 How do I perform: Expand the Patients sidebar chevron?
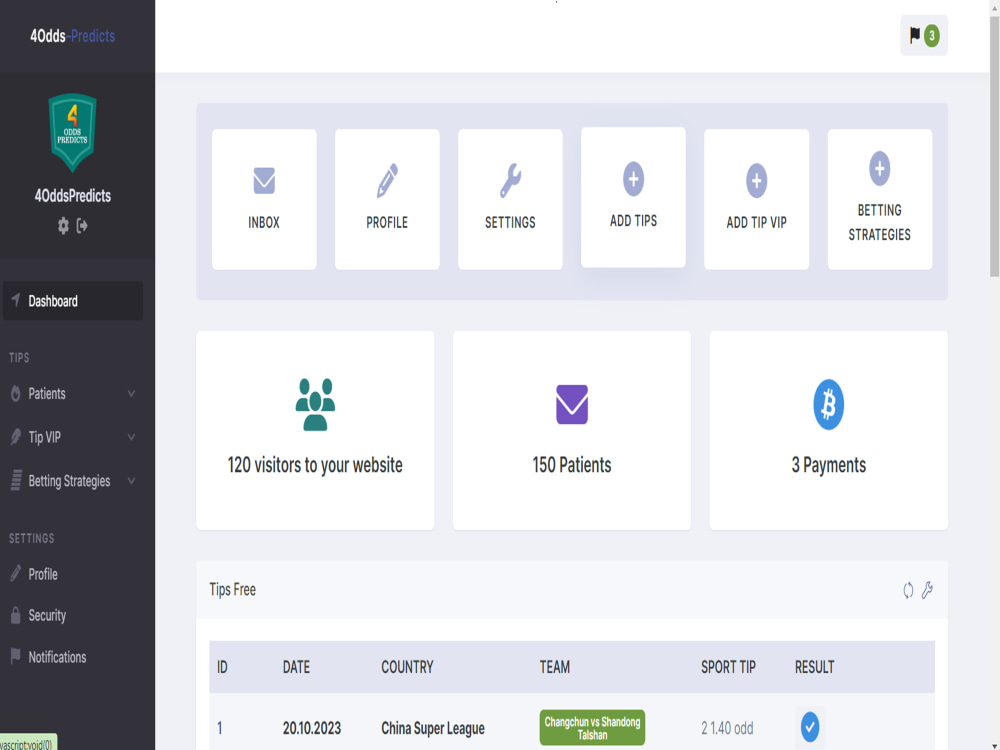click(x=131, y=393)
